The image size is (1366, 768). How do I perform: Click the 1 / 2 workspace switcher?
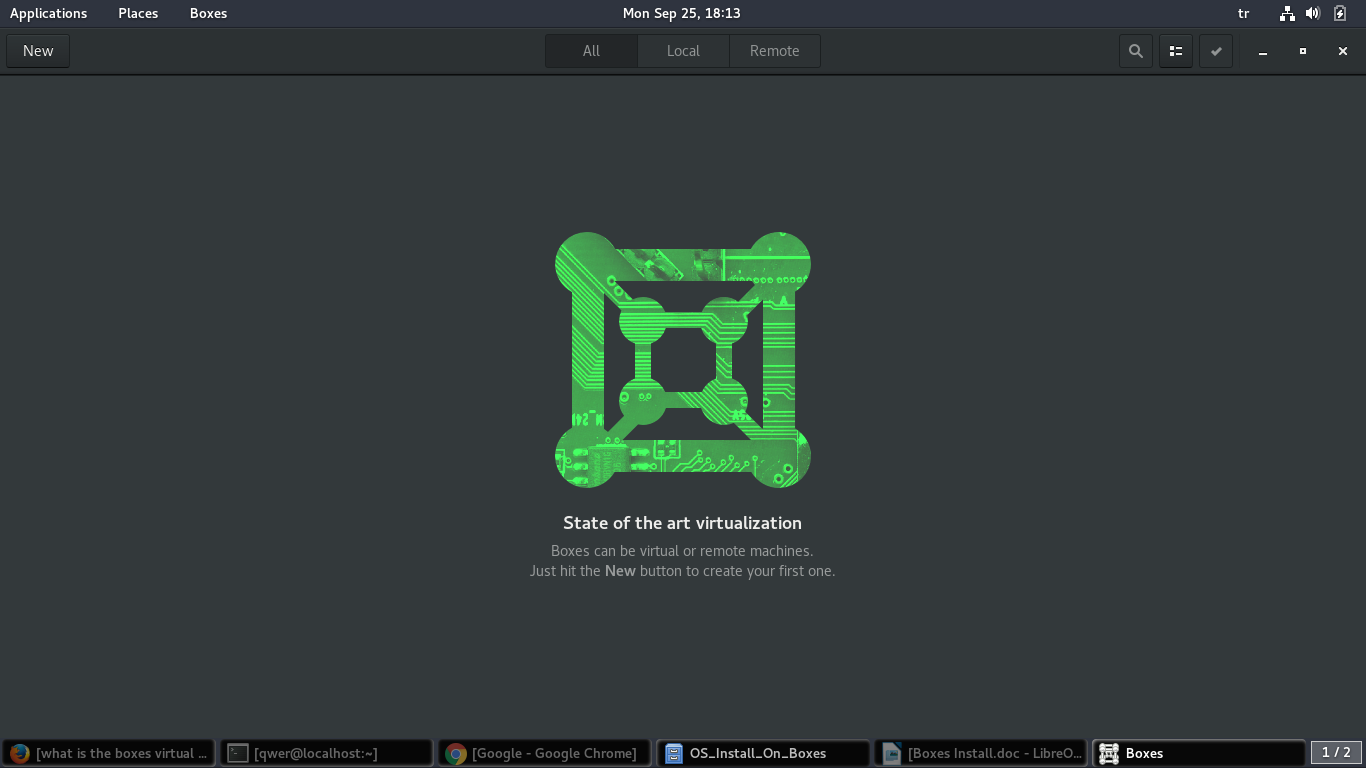pyautogui.click(x=1336, y=752)
